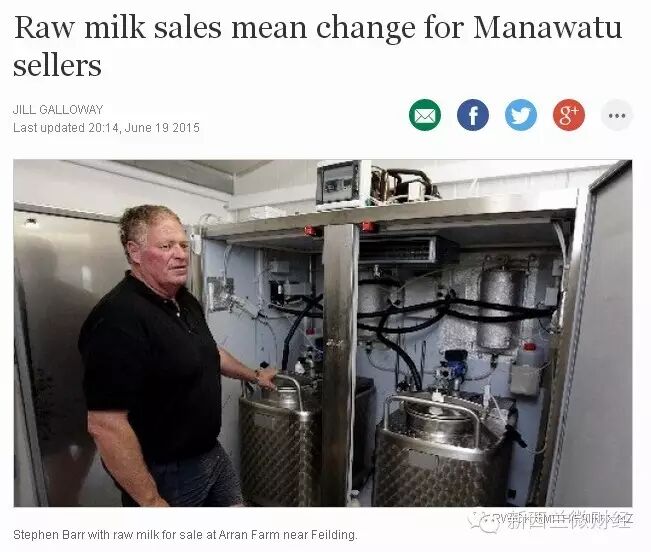Image resolution: width=651 pixels, height=552 pixels.
Task: Share the article via the email icon
Action: 425,115
